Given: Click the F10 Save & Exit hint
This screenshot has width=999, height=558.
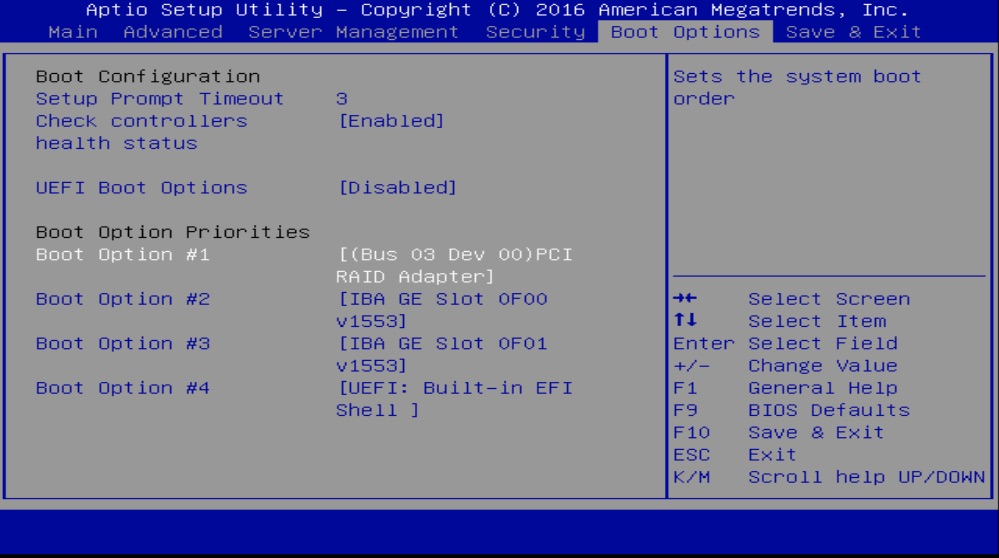Looking at the screenshot, I should click(779, 433).
